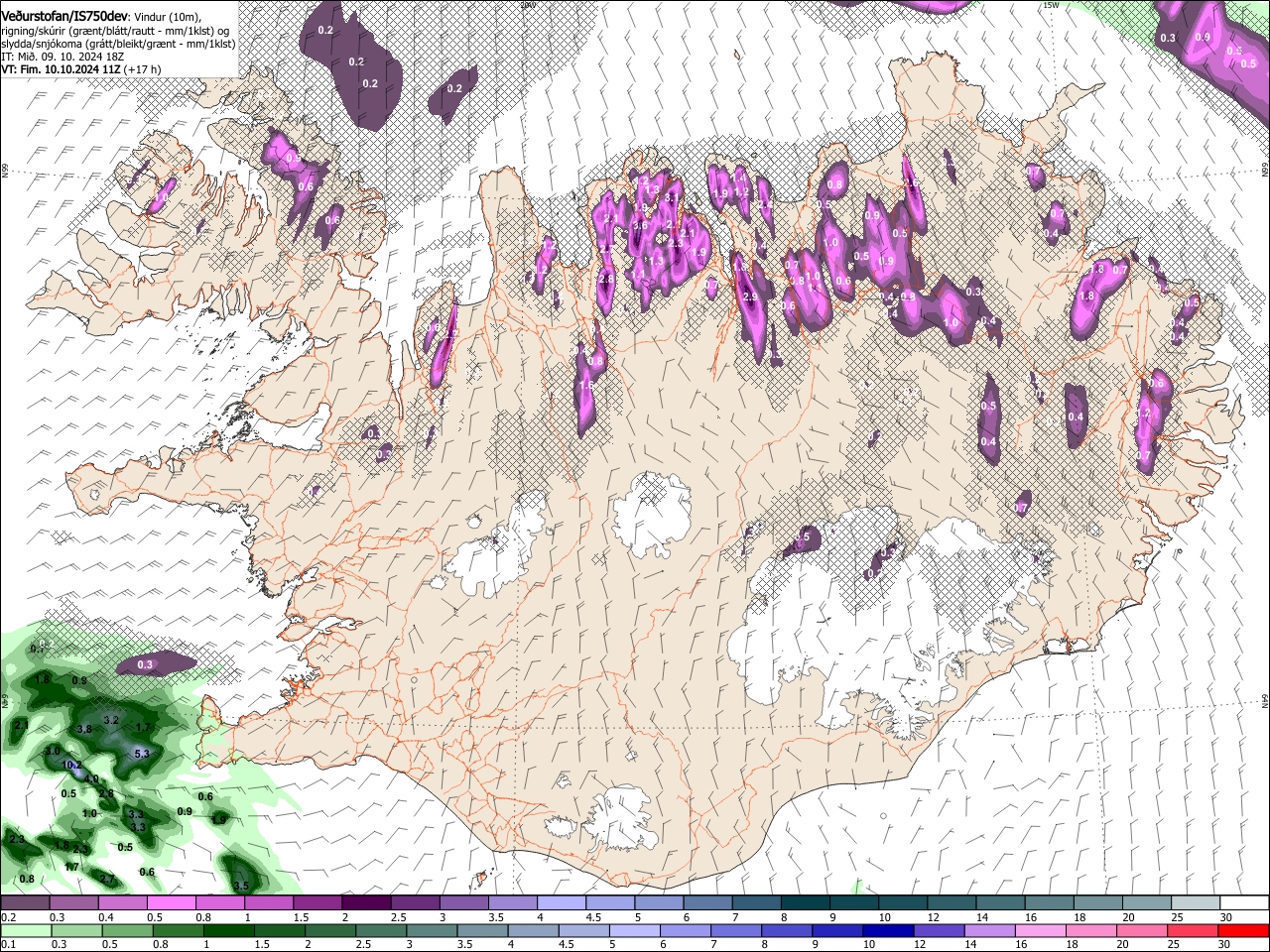Click the 'VT: Fim. 10.10.2024 11Z' valid time

[61, 69]
